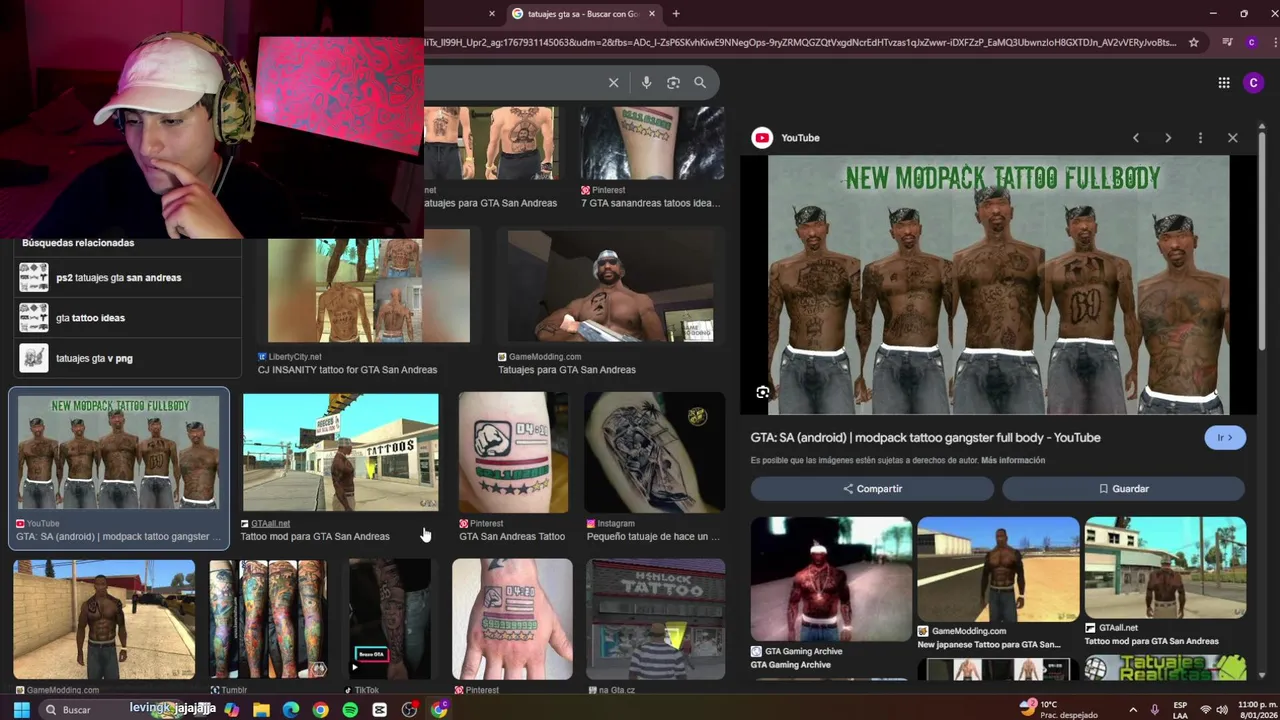Open the GameModding.com street scene thumbnail at bottom left

[104, 619]
